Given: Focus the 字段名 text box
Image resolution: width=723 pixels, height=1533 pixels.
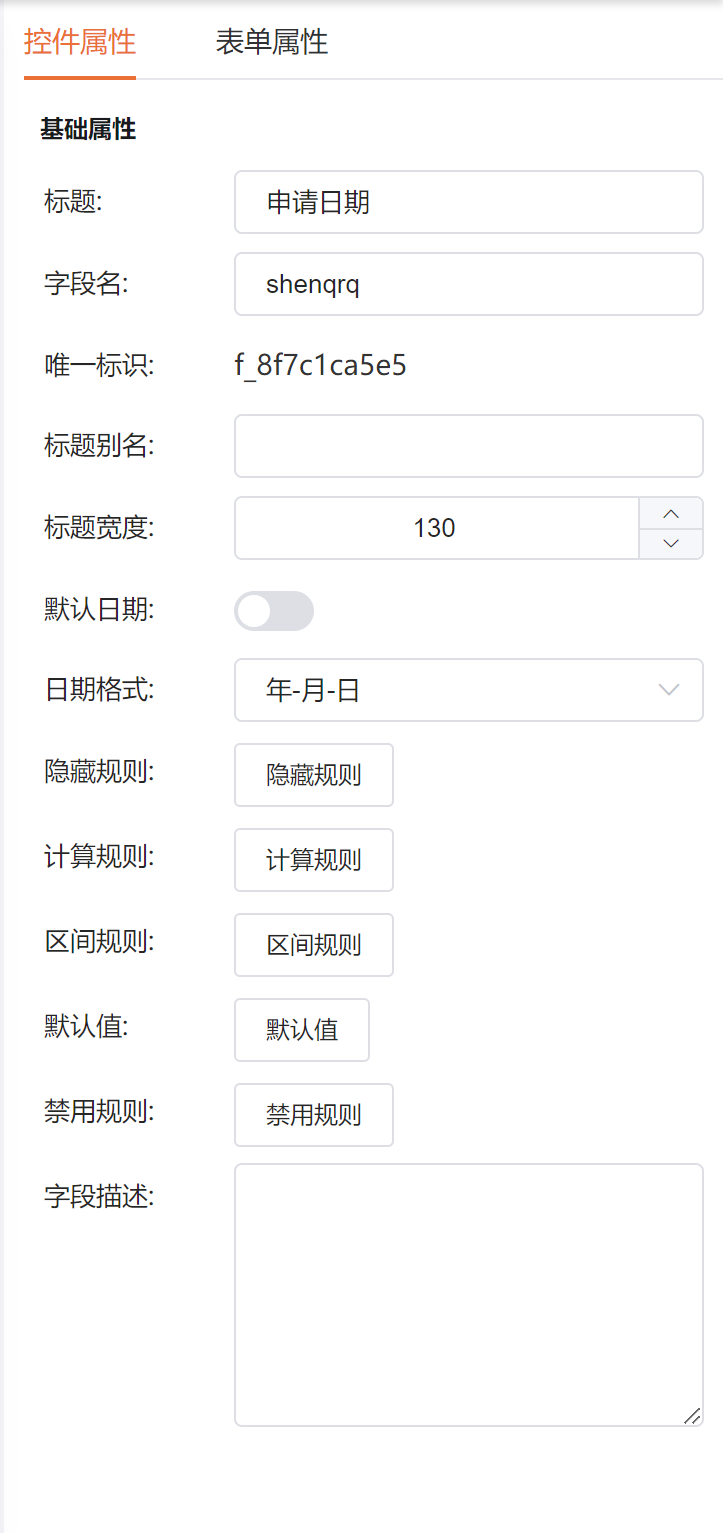Looking at the screenshot, I should [468, 284].
